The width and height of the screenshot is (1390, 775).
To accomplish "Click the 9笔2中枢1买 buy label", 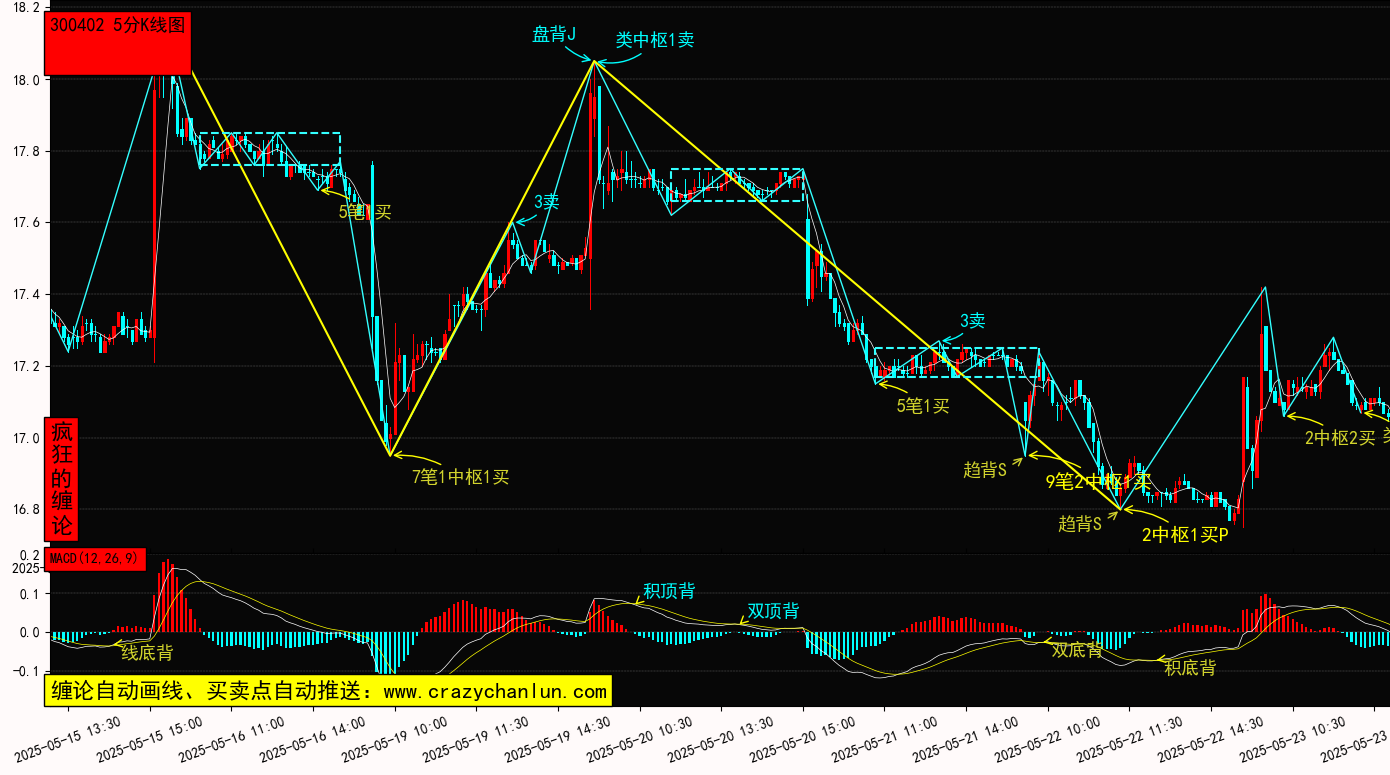I will coord(1098,481).
